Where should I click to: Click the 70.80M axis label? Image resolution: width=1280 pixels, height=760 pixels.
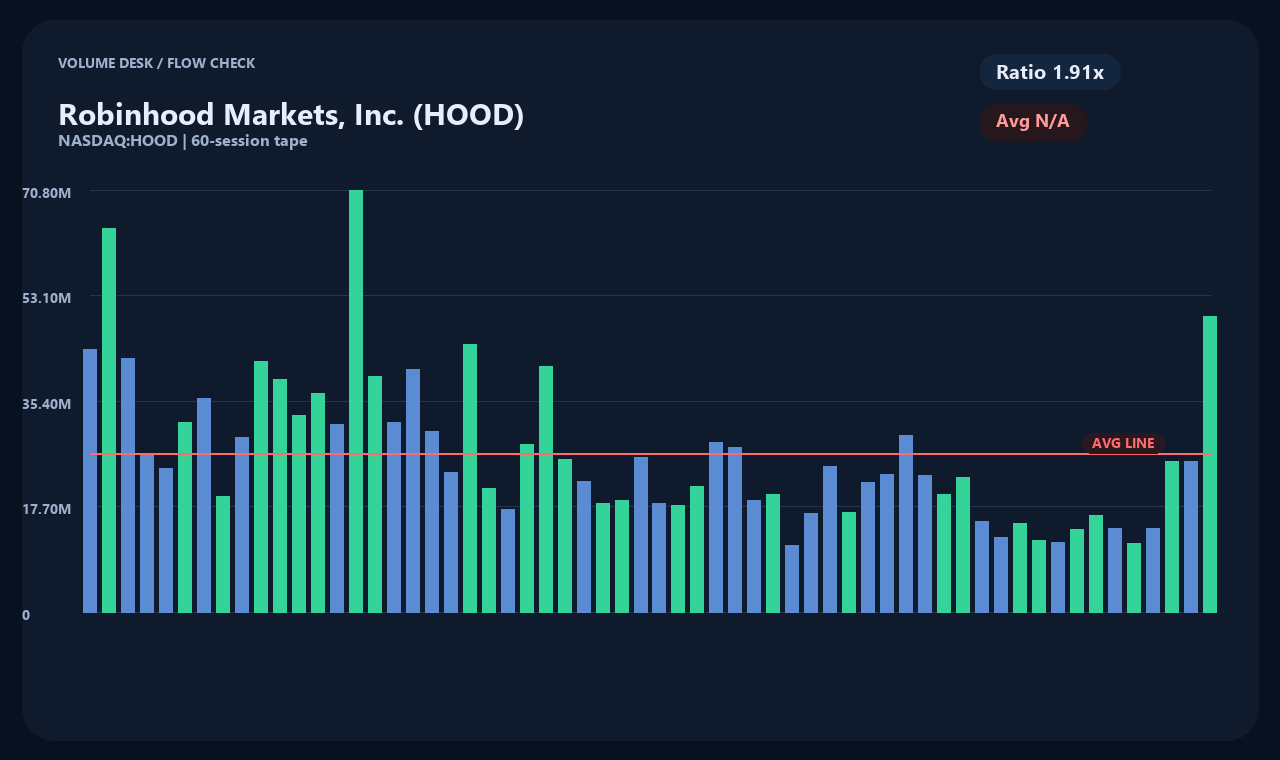tap(46, 192)
